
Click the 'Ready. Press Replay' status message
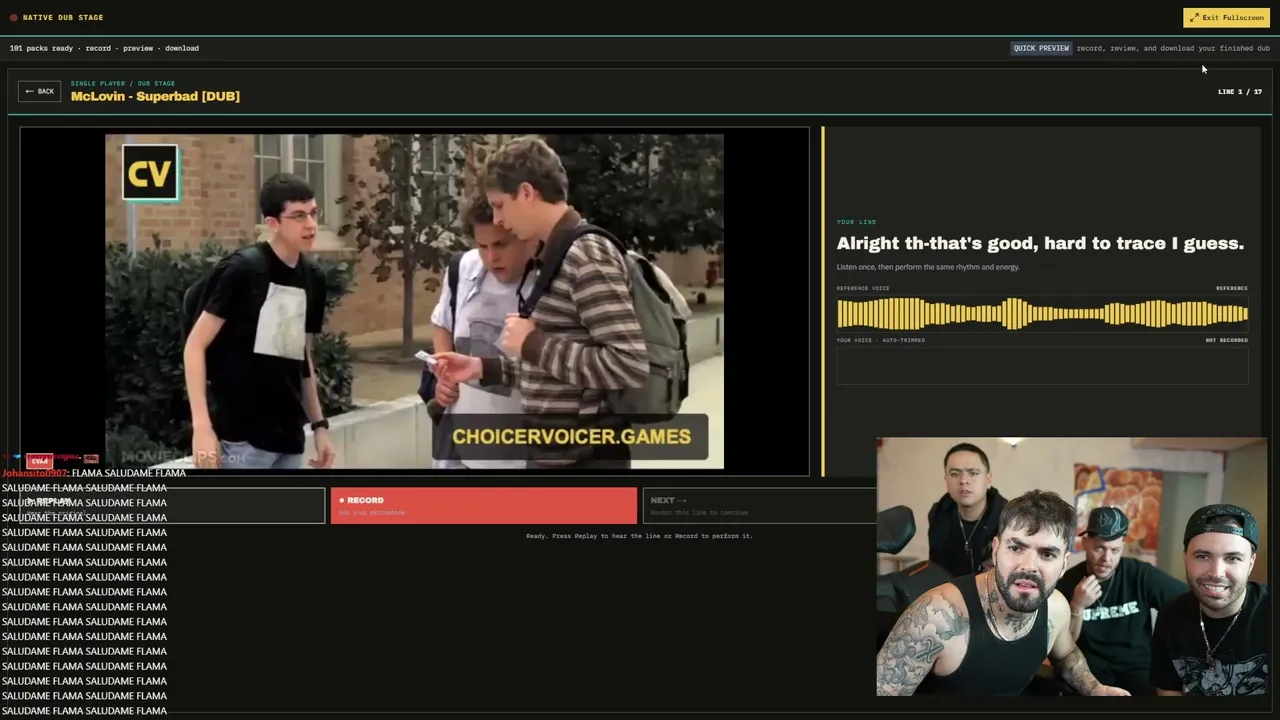[x=639, y=536]
